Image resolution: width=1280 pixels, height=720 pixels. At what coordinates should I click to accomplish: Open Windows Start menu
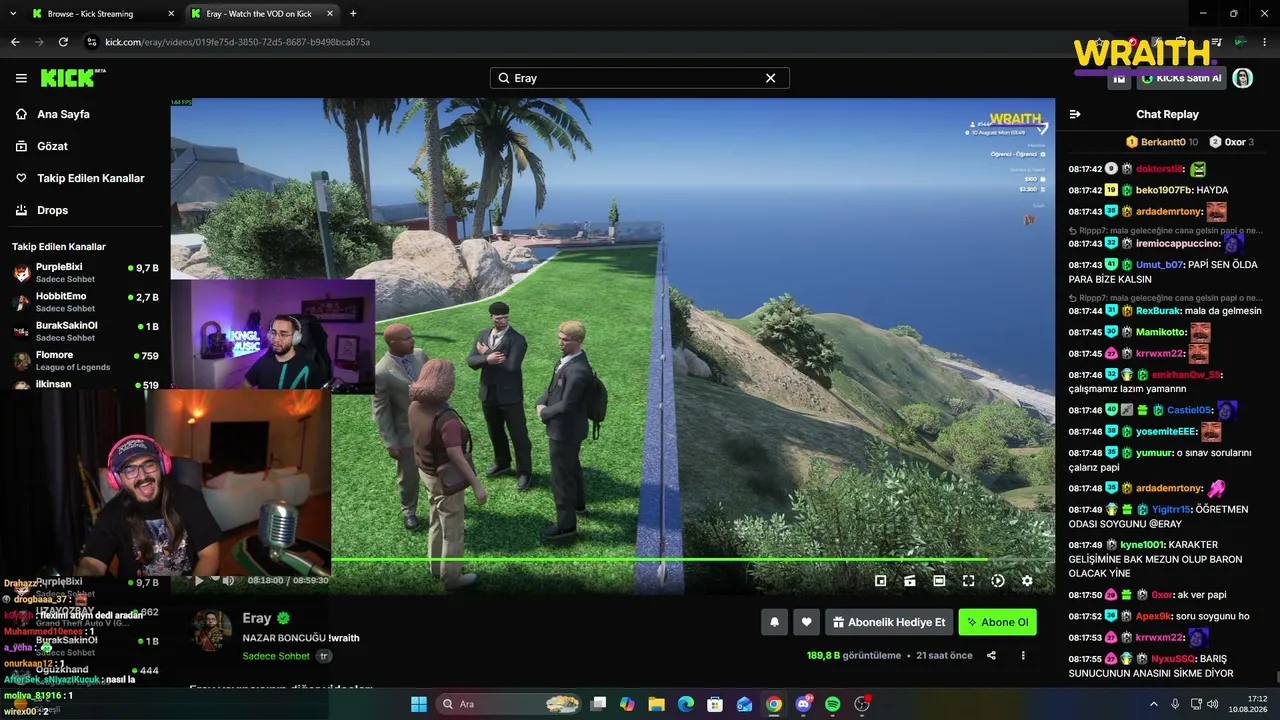(x=419, y=704)
